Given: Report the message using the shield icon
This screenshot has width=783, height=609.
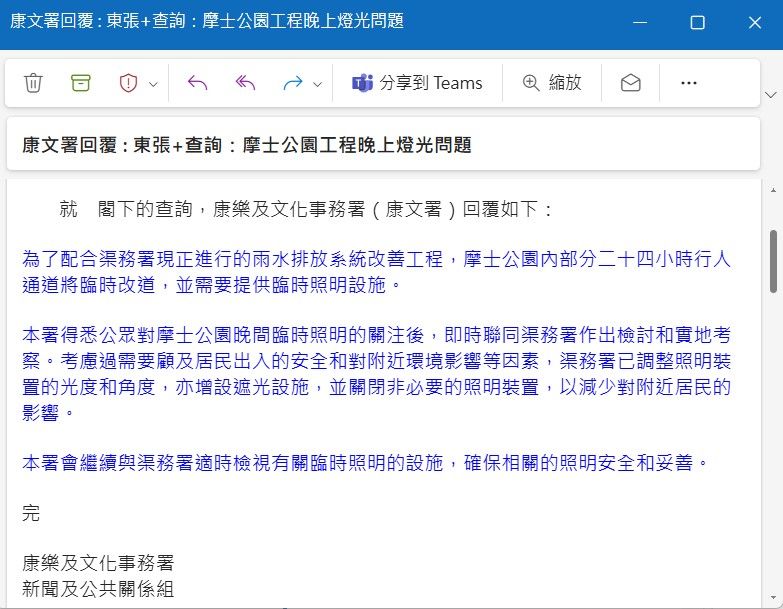Looking at the screenshot, I should pos(128,83).
